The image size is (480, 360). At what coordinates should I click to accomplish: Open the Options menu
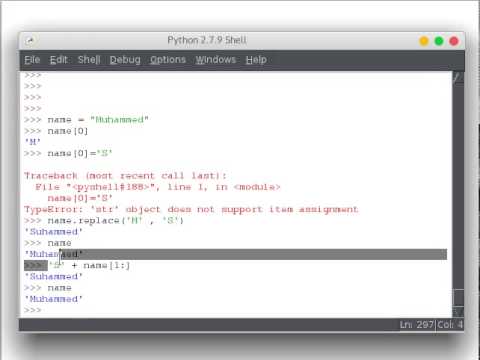pos(168,60)
